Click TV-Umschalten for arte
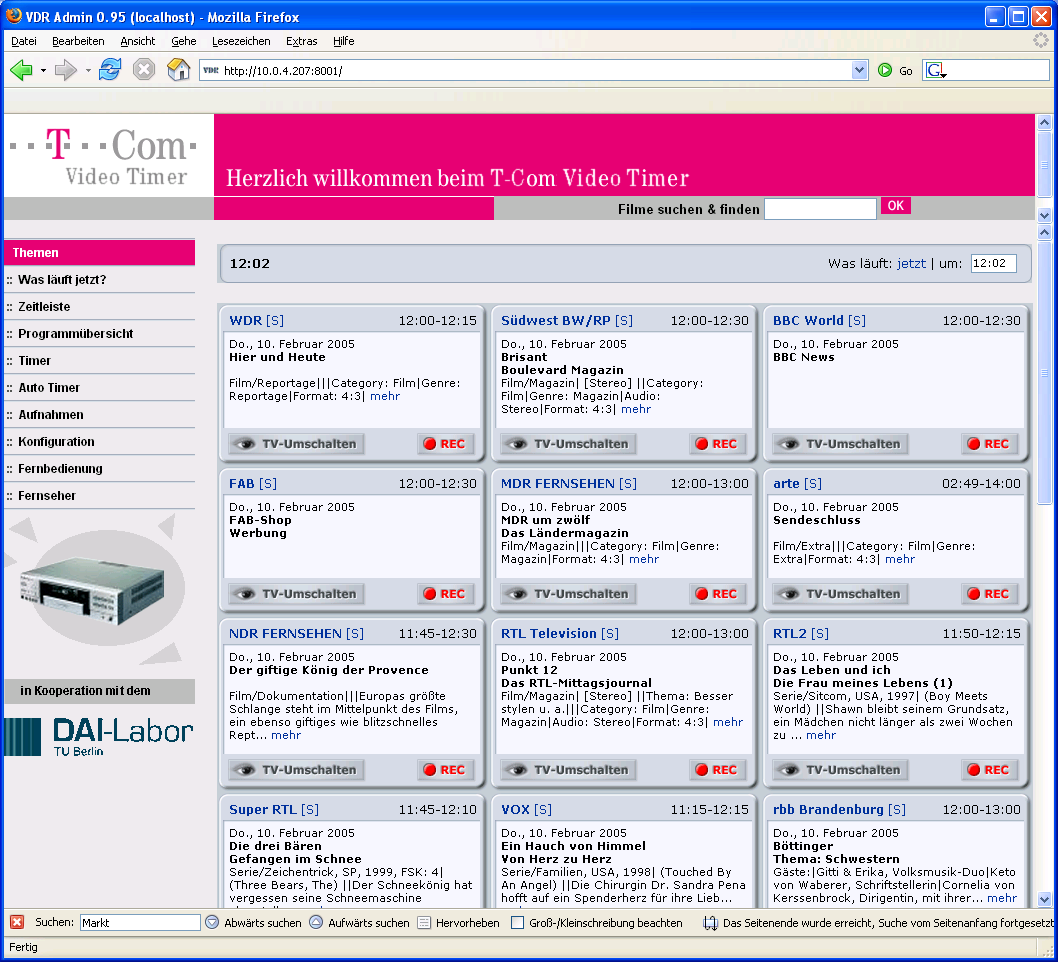Image resolution: width=1058 pixels, height=962 pixels. [x=840, y=593]
